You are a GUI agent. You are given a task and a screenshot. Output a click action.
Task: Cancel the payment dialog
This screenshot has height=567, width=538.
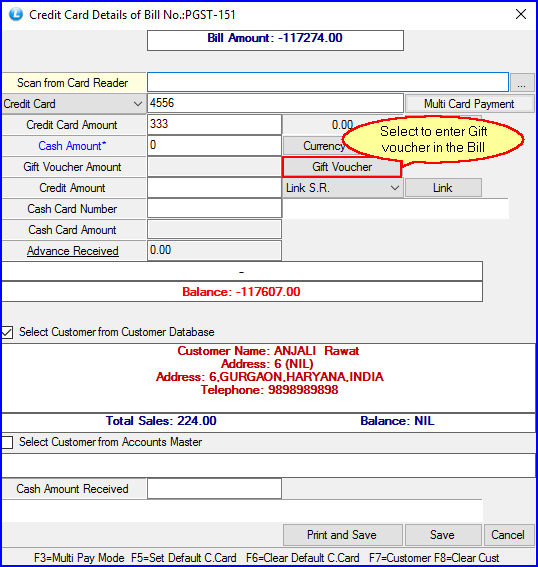[x=508, y=535]
